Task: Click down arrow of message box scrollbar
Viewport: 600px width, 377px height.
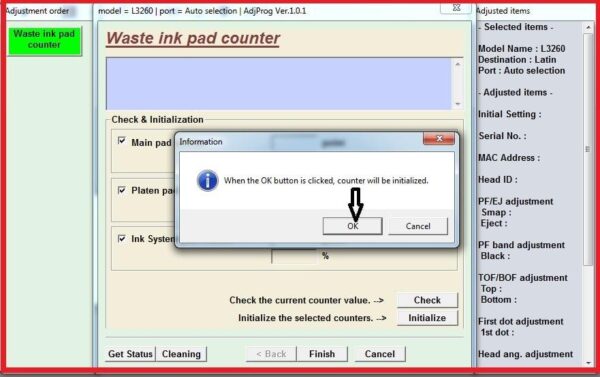Action: [x=458, y=104]
